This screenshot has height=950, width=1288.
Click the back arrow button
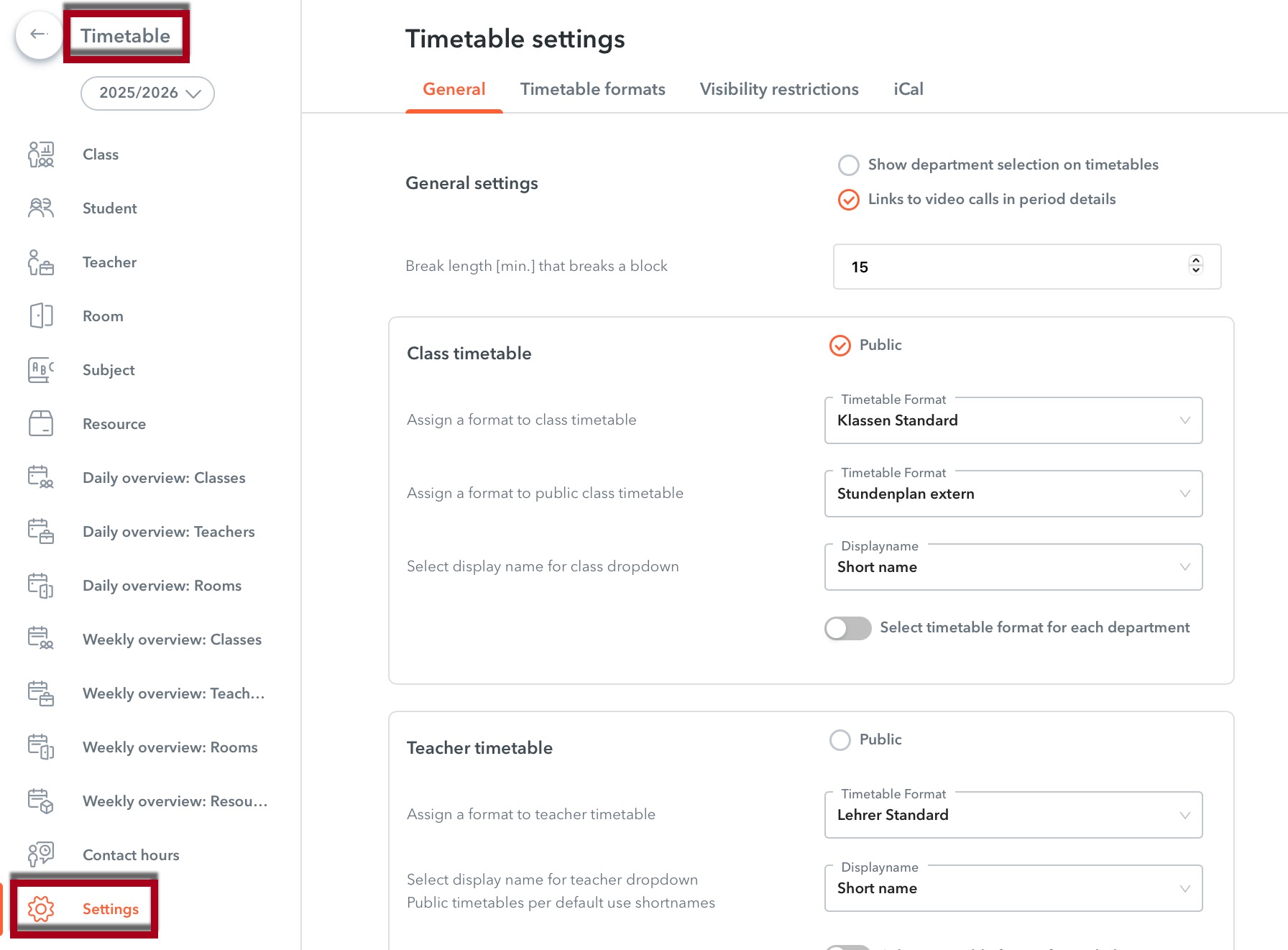[39, 34]
